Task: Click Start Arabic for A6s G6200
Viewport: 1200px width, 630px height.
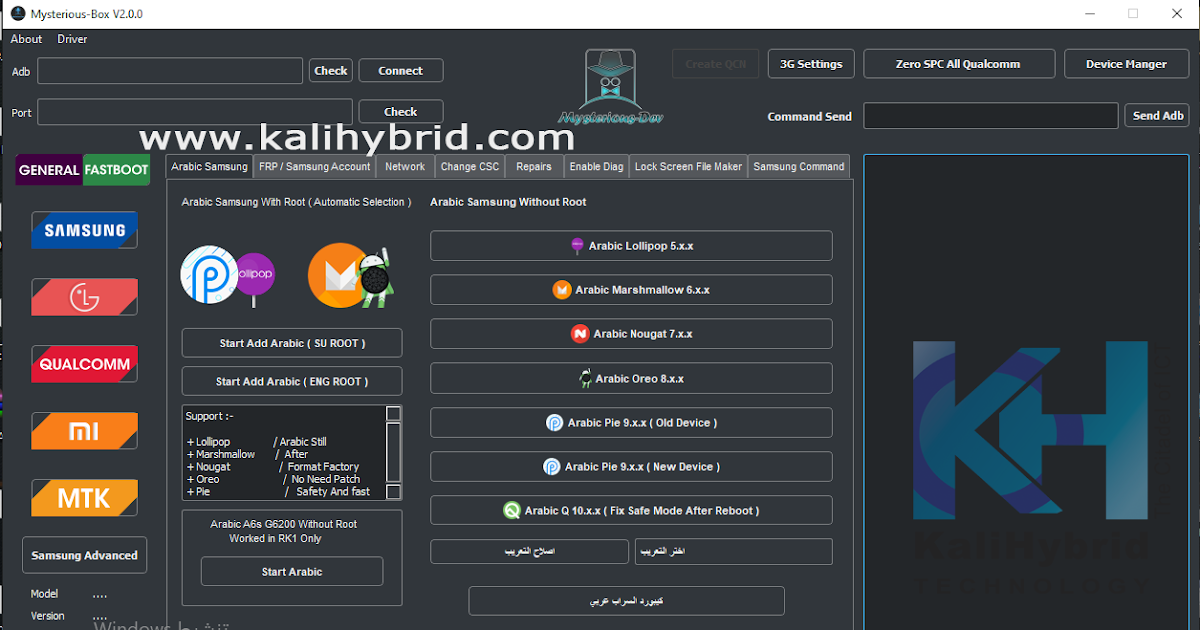Action: click(292, 572)
